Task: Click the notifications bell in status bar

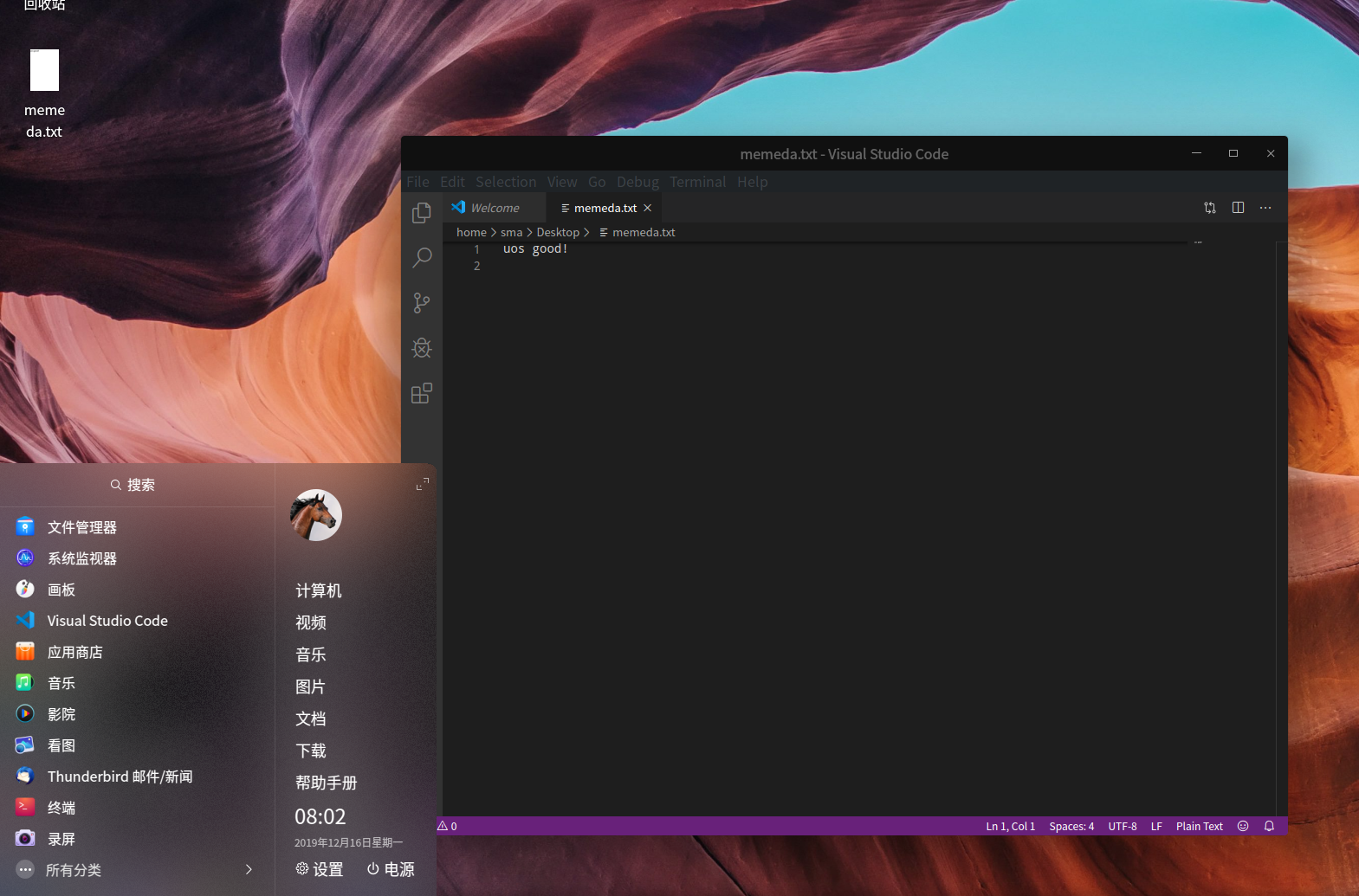Action: (x=1269, y=826)
